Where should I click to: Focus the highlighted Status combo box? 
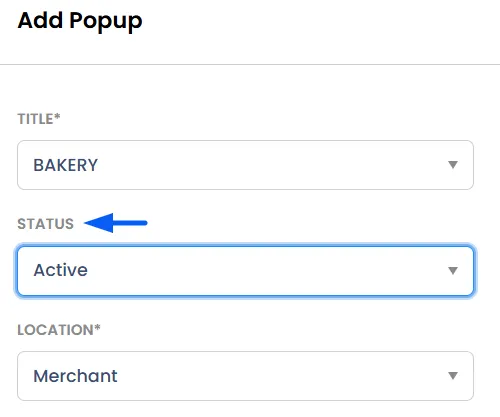pyautogui.click(x=245, y=271)
